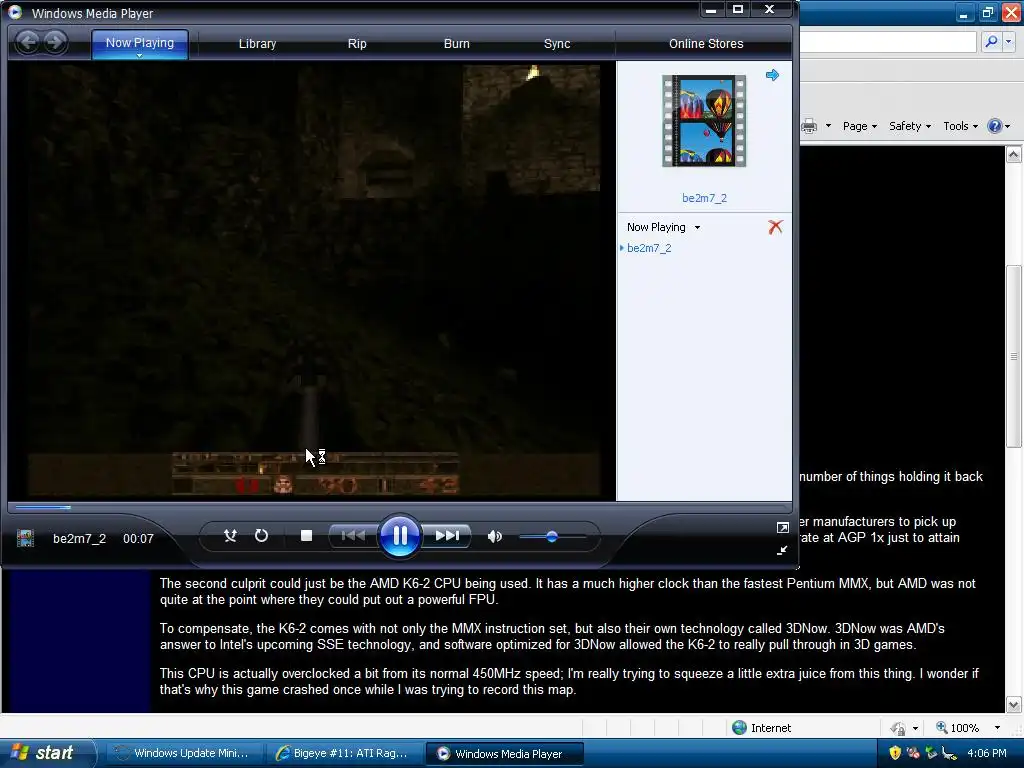Toggle repeat mode in Media Player
The height and width of the screenshot is (768, 1024).
[261, 536]
